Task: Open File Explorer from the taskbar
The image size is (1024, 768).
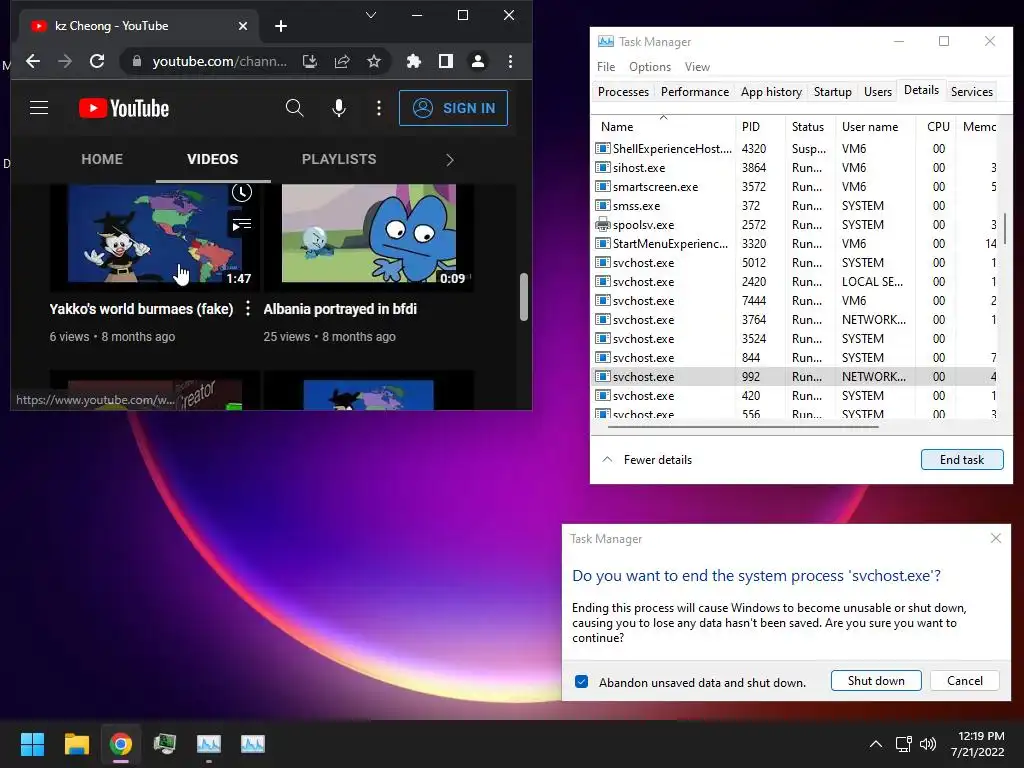Action: (77, 744)
